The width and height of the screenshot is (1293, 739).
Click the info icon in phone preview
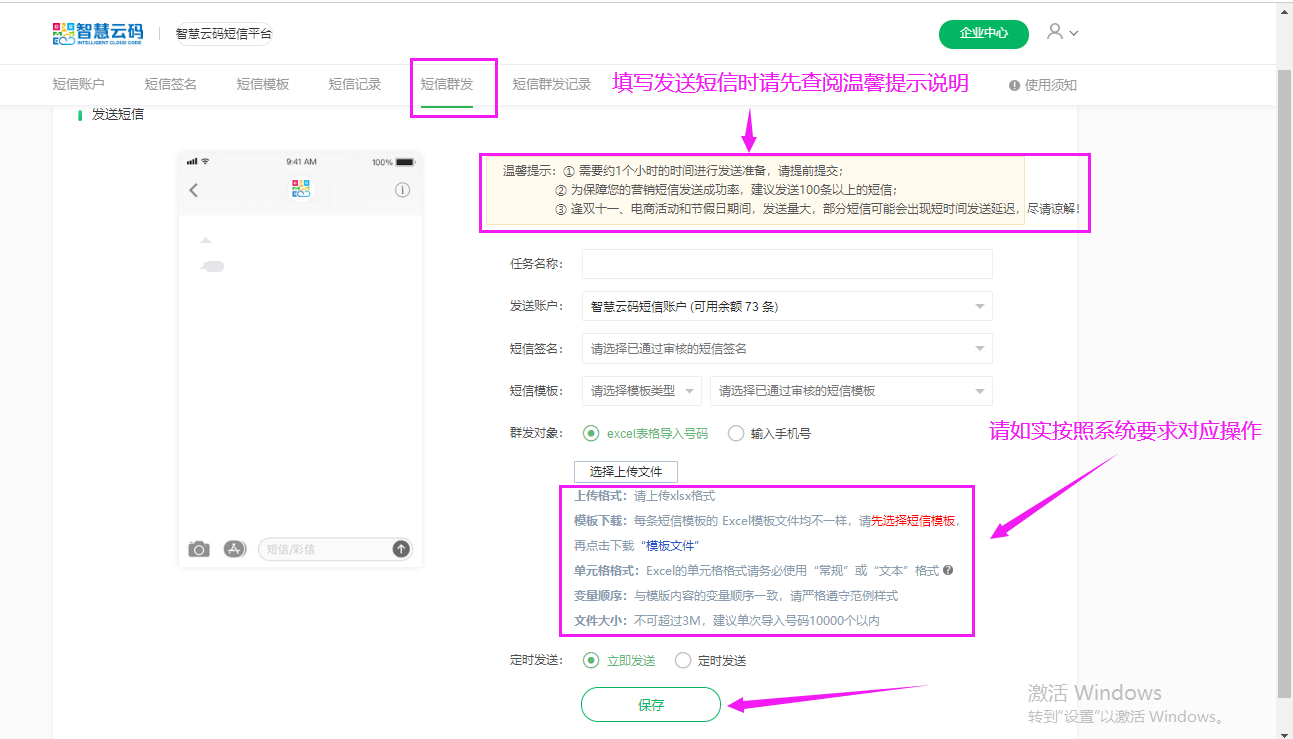pyautogui.click(x=402, y=190)
